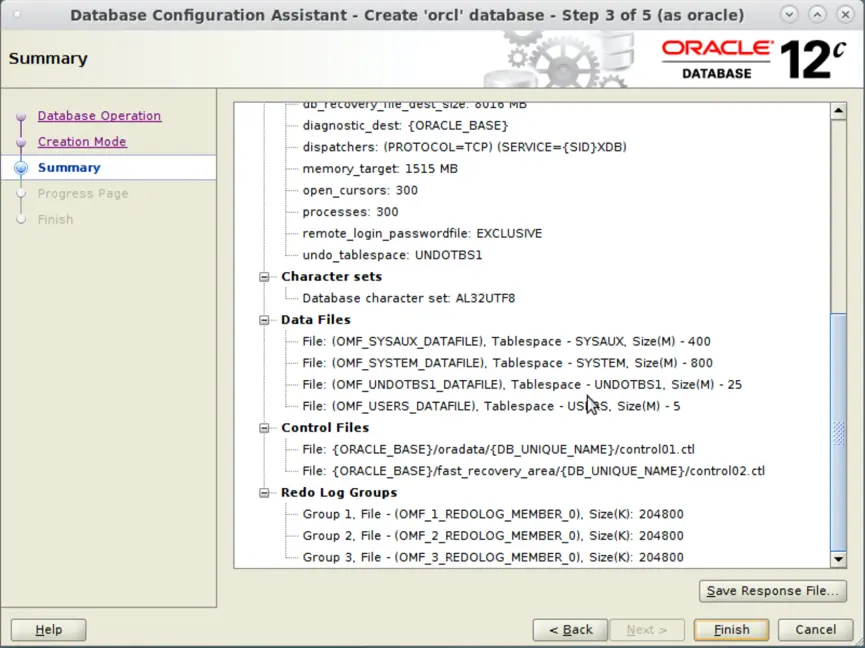Screen dimensions: 865x648
Task: Click the 'Character sets' heading label
Action: (332, 277)
